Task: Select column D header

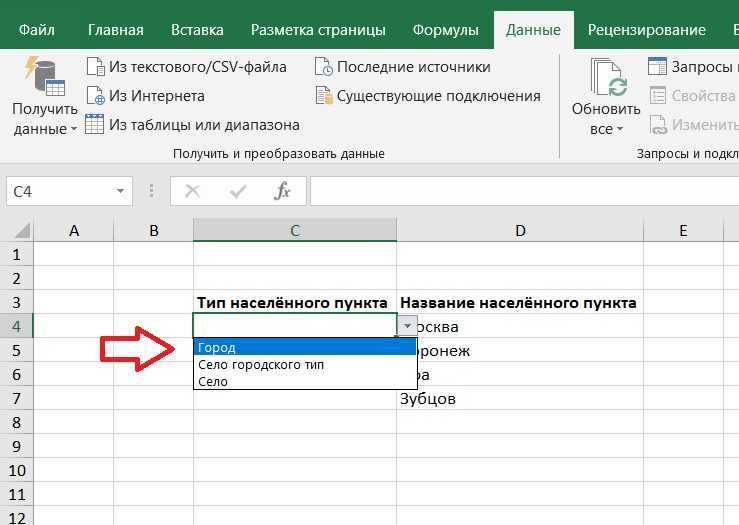Action: click(x=520, y=230)
